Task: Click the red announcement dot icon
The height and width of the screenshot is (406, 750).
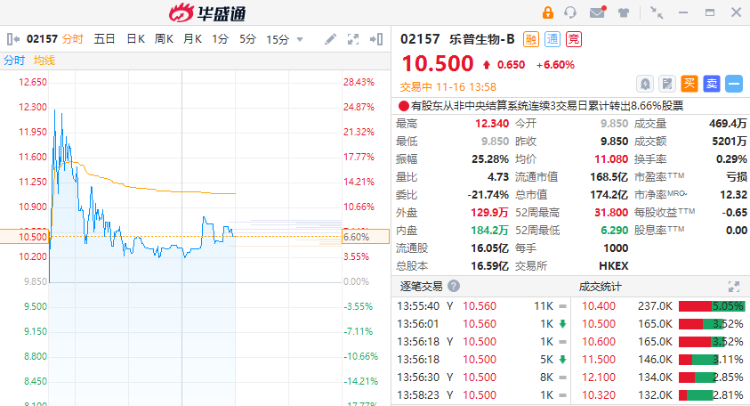Action: click(404, 106)
